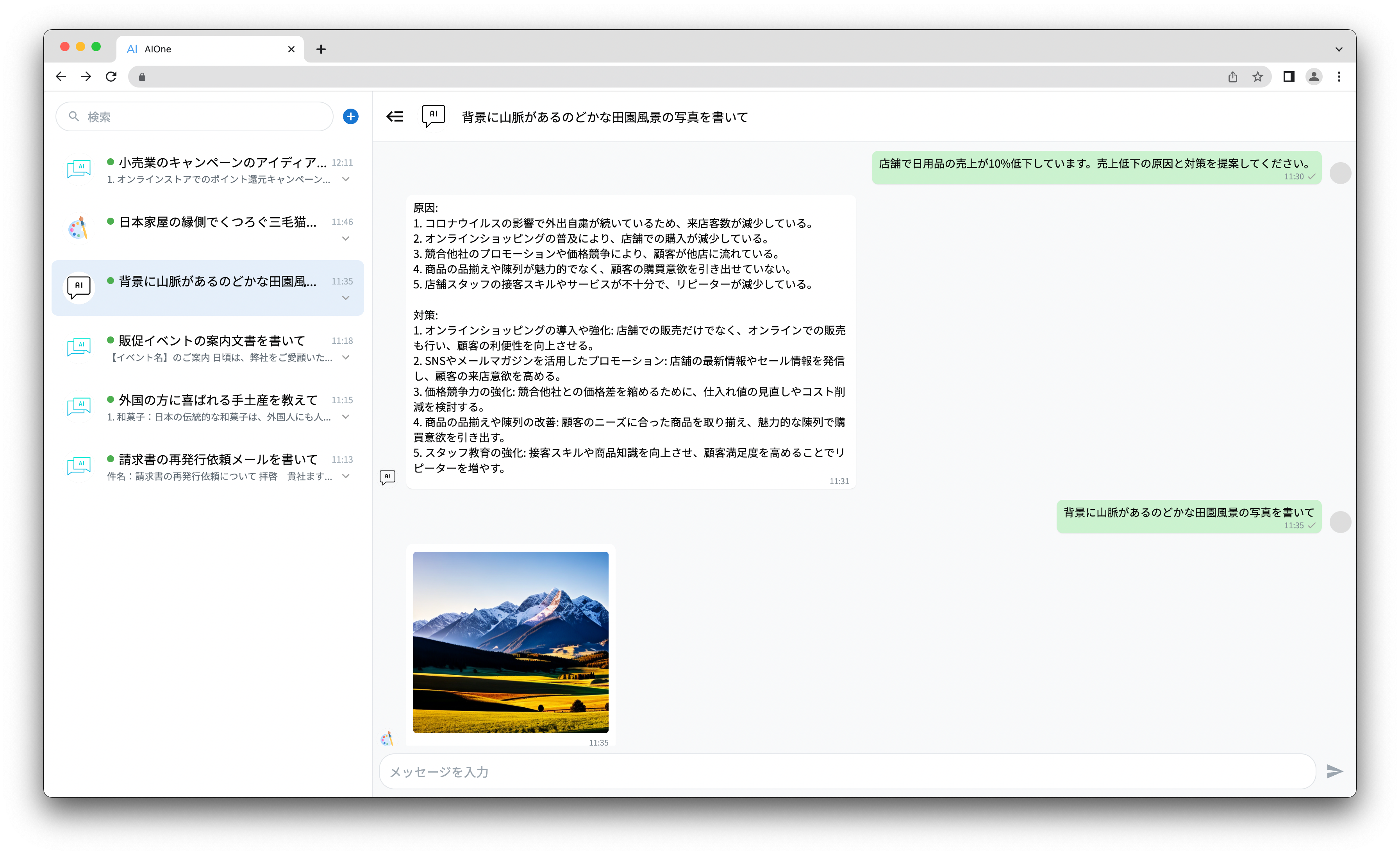The width and height of the screenshot is (1400, 855).
Task: Open the browser side panel icon
Action: point(1288,77)
